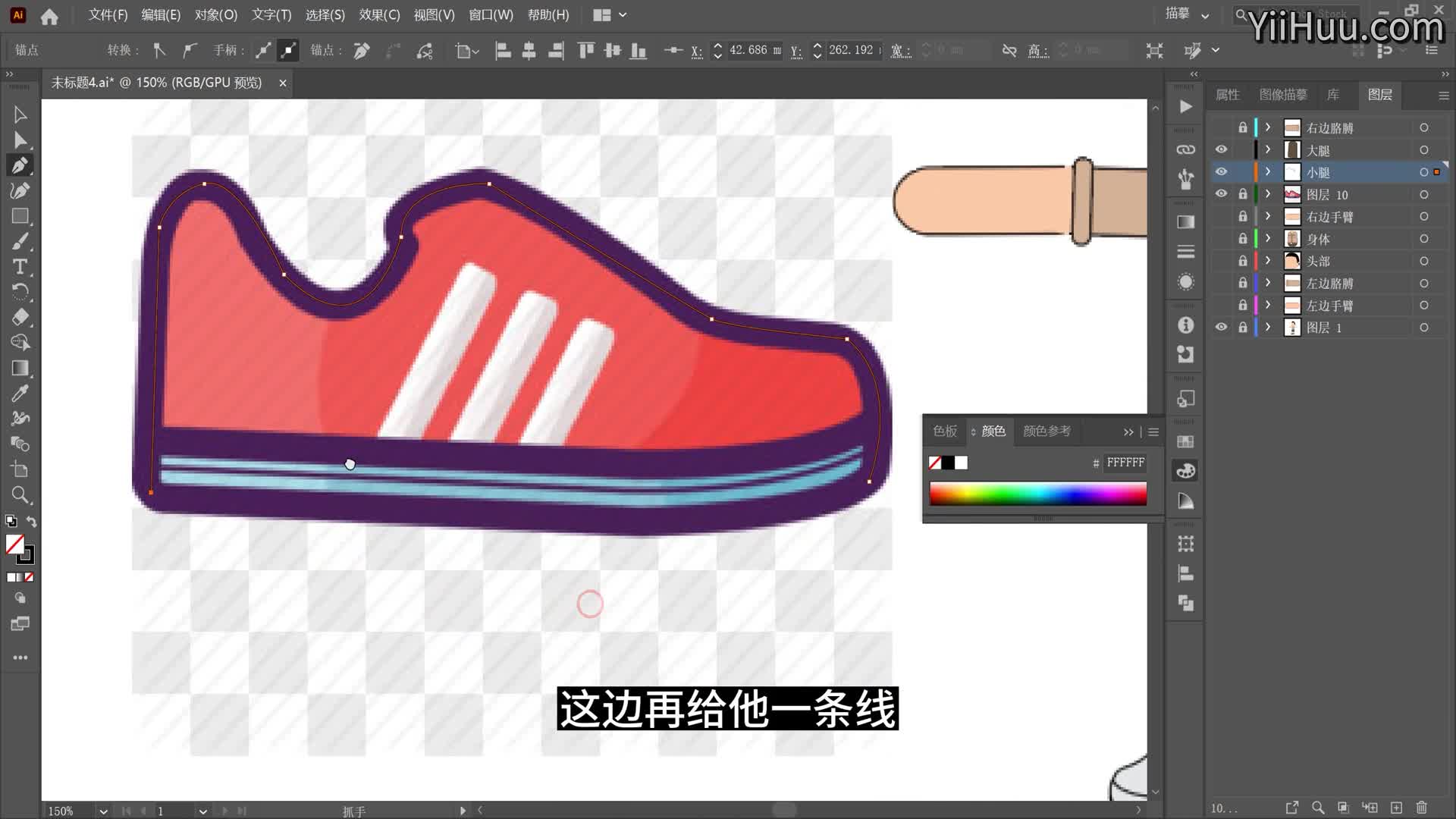Select the Eyedropper tool
The image size is (1456, 819).
(x=20, y=393)
